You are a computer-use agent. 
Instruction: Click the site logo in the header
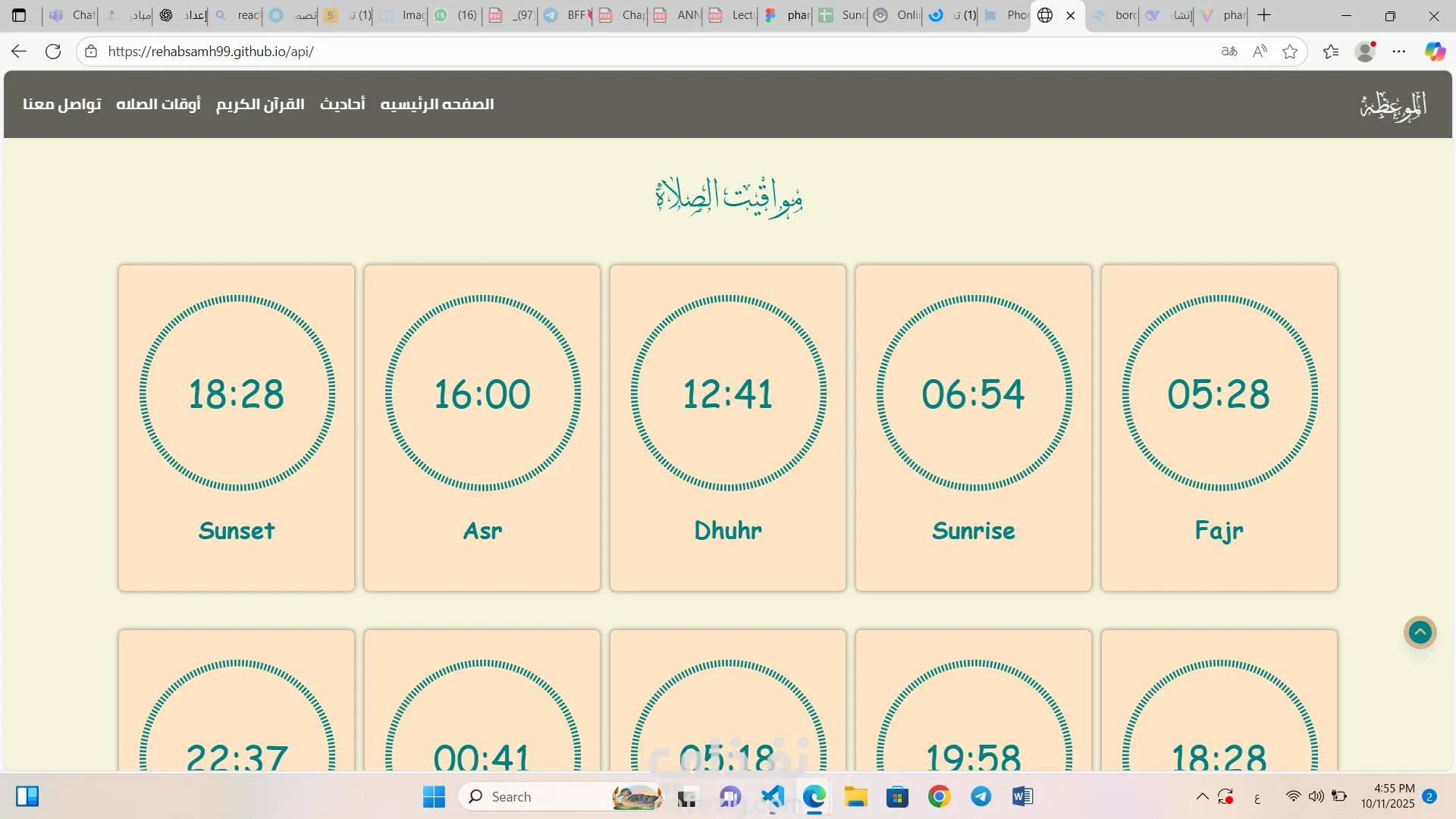(x=1393, y=105)
